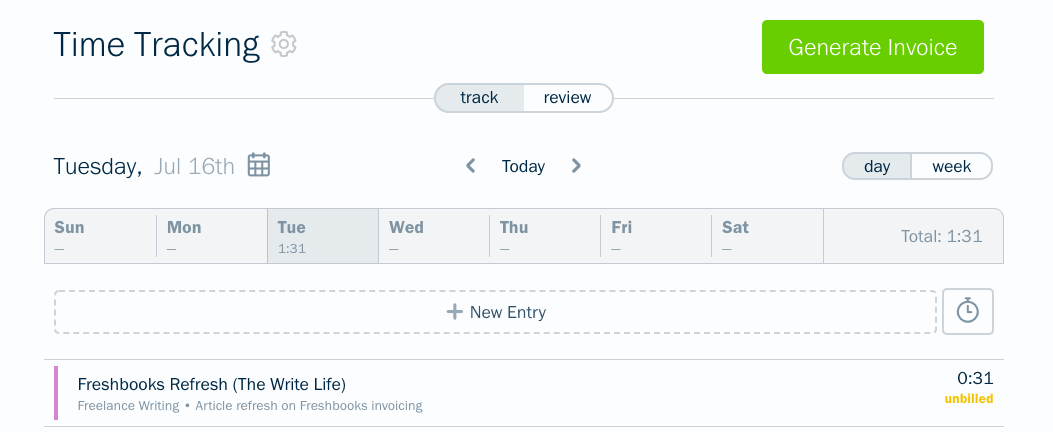Click the pink project color bar
This screenshot has width=1053, height=432.
pyautogui.click(x=56, y=393)
